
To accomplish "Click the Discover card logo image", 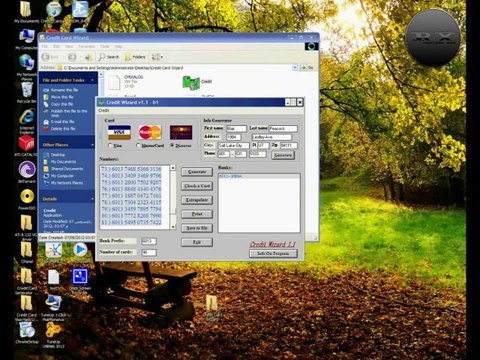I will coord(181,132).
